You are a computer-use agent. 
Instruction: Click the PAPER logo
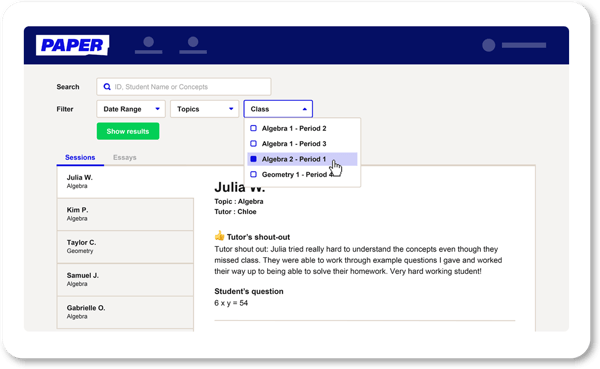click(x=72, y=45)
